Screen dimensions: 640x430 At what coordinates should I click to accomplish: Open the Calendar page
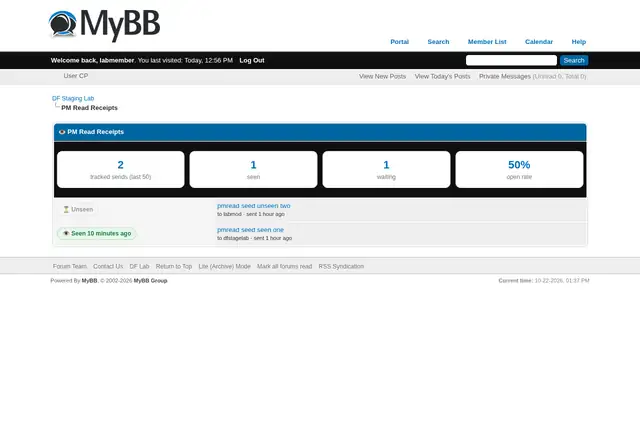539,42
